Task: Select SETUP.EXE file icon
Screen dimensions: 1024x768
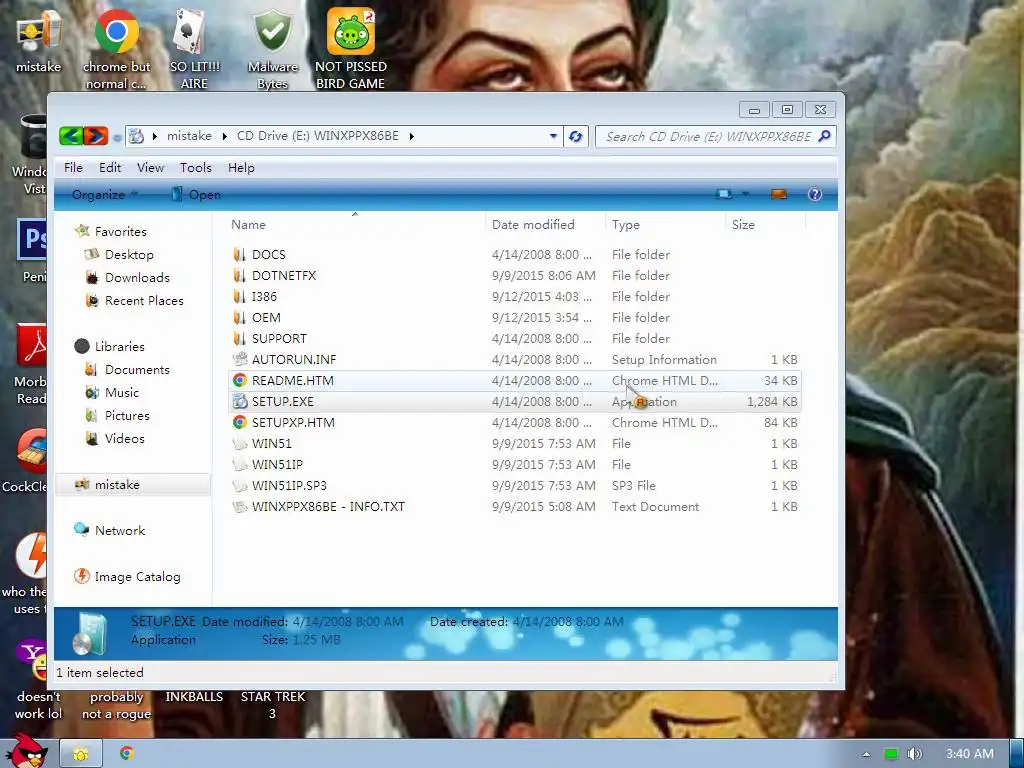Action: tap(240, 401)
